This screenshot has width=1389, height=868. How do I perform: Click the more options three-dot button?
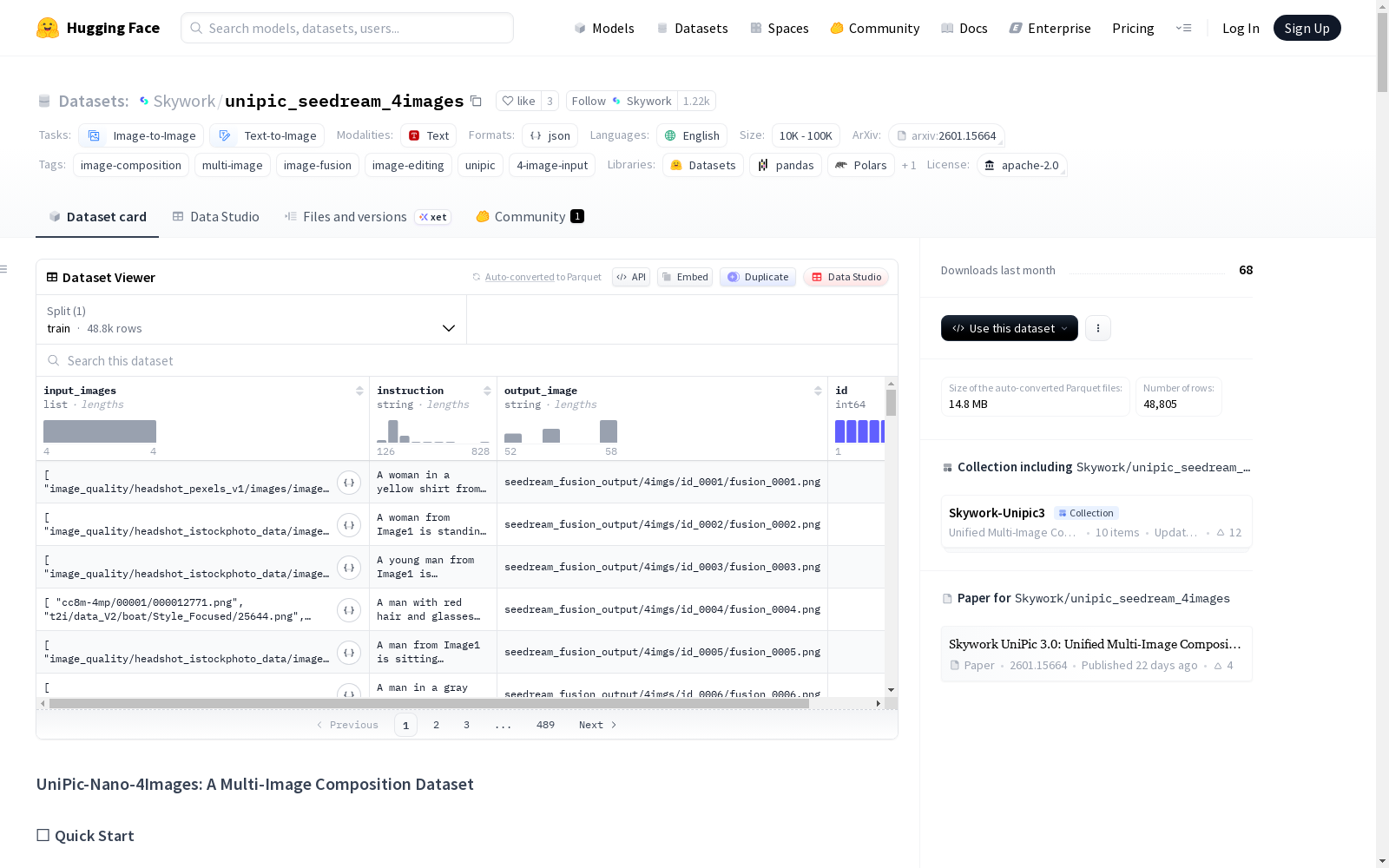coord(1098,328)
